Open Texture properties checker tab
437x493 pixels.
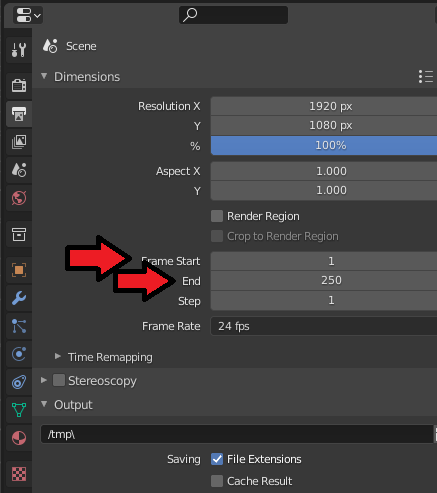pos(19,474)
